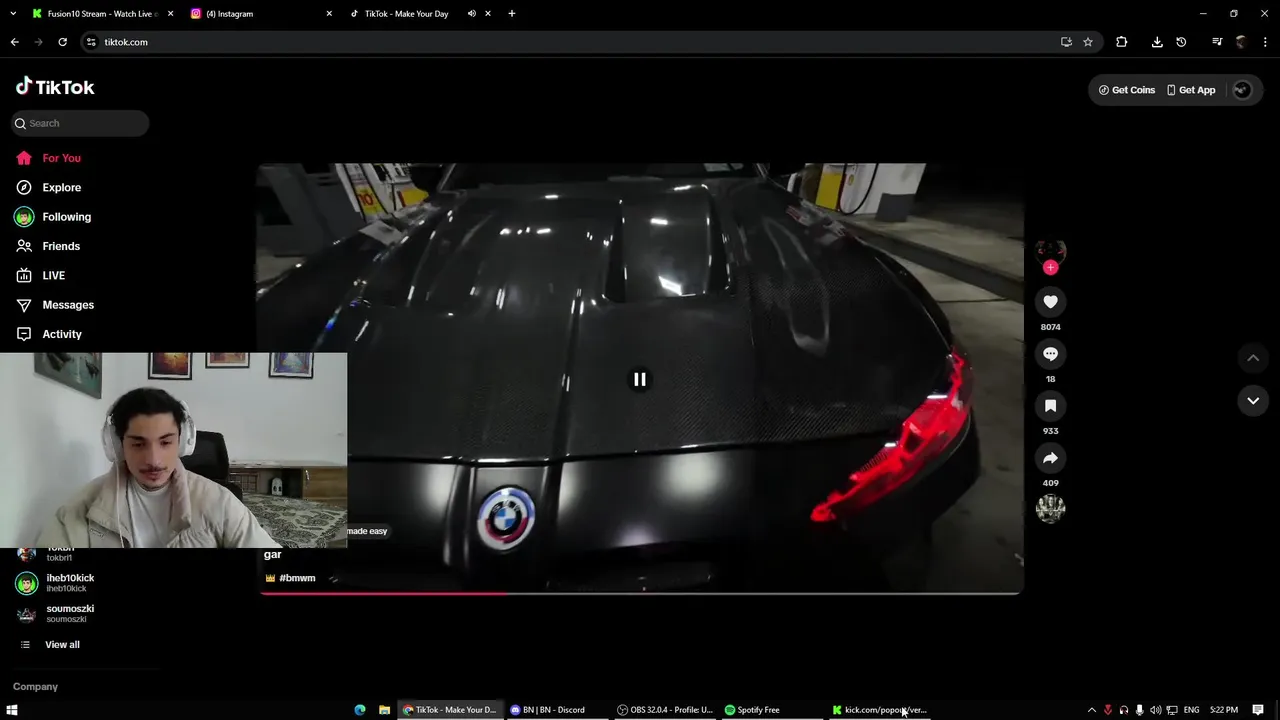Image resolution: width=1280 pixels, height=720 pixels.
Task: Switch to OBS taskbar window
Action: coord(665,710)
